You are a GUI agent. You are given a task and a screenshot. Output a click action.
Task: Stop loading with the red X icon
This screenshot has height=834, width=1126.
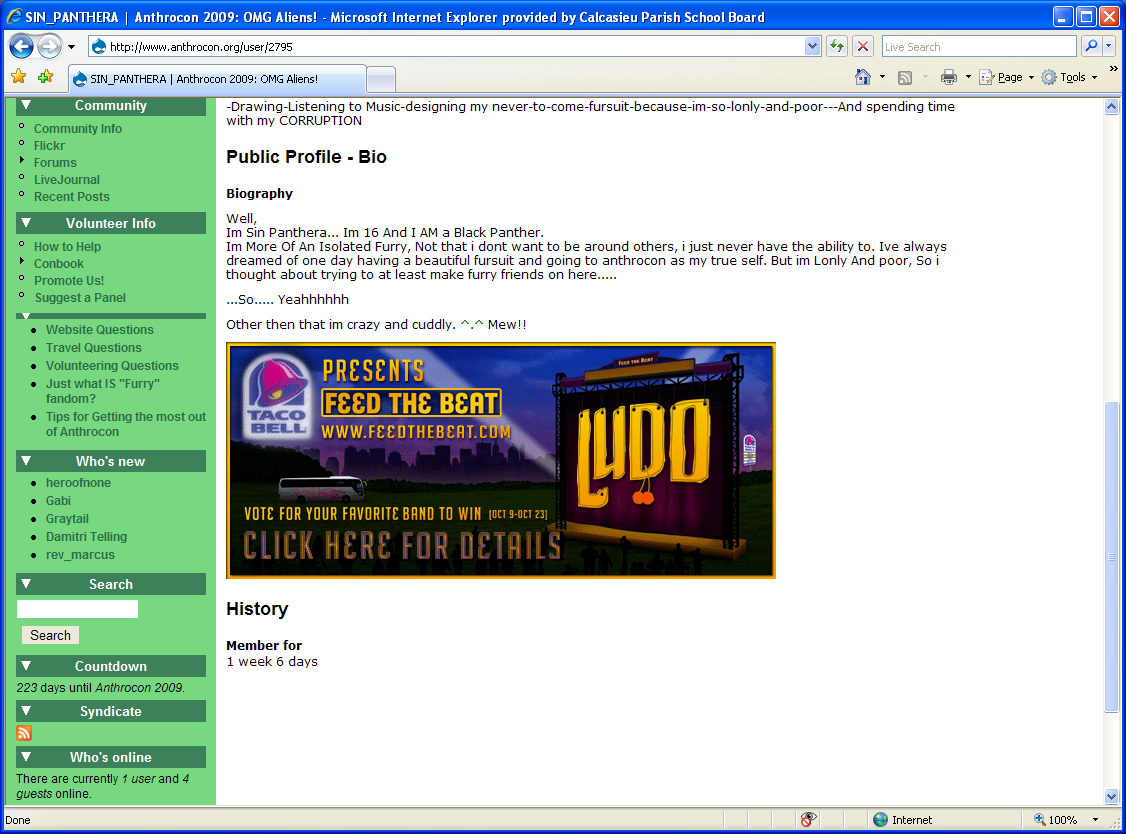click(863, 47)
